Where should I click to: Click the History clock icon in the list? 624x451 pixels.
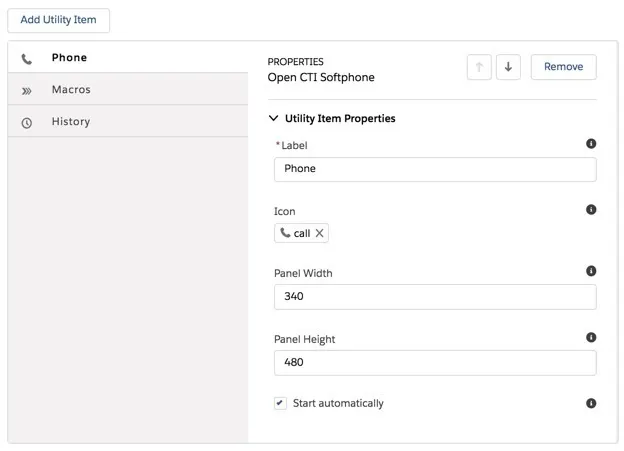coord(27,123)
